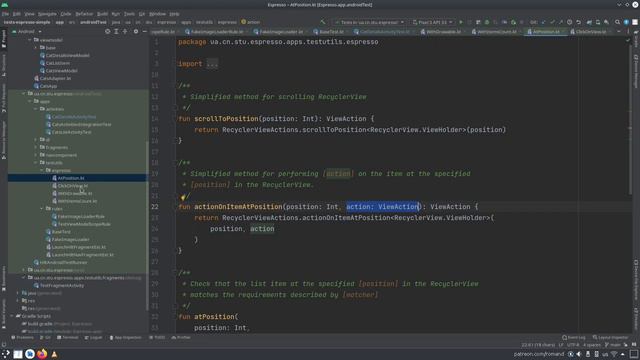Click the Undo/rollback icon in toolbar

(x=578, y=22)
